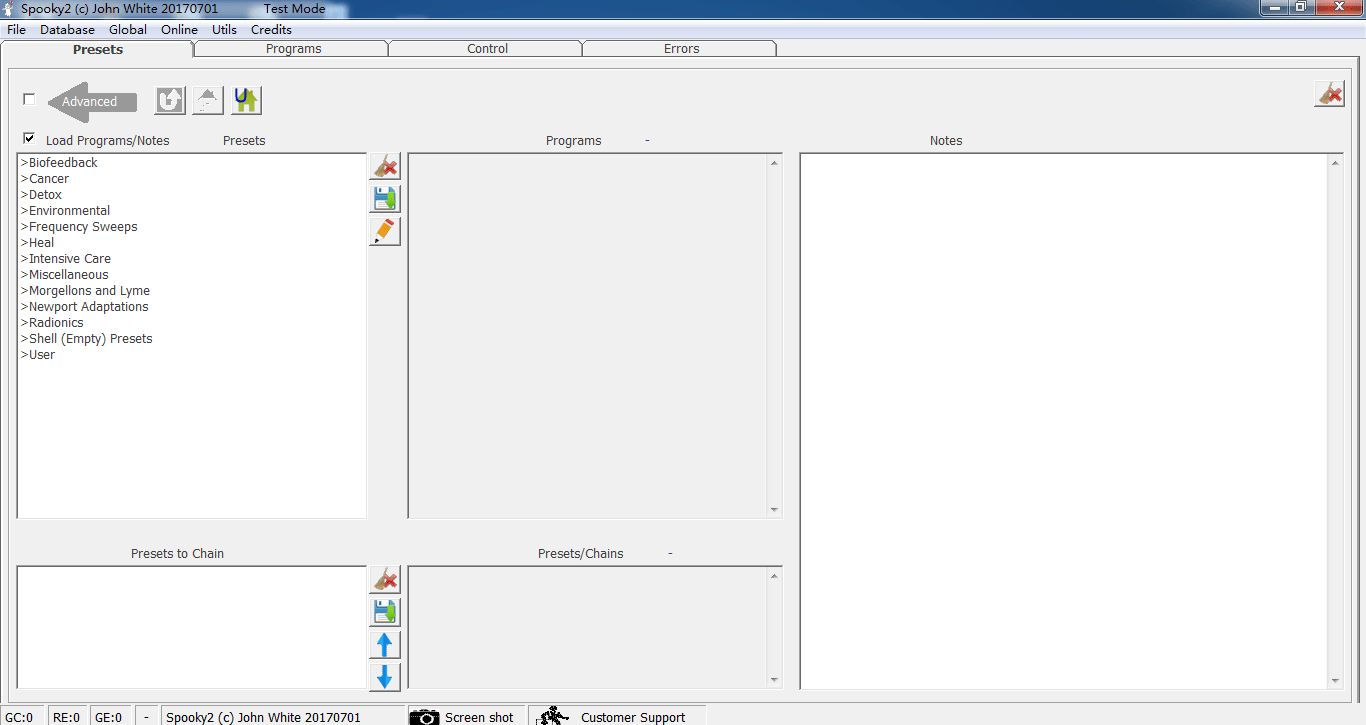Click the floppy disk save icon beside Presets list
The image size is (1366, 725).
click(x=384, y=199)
